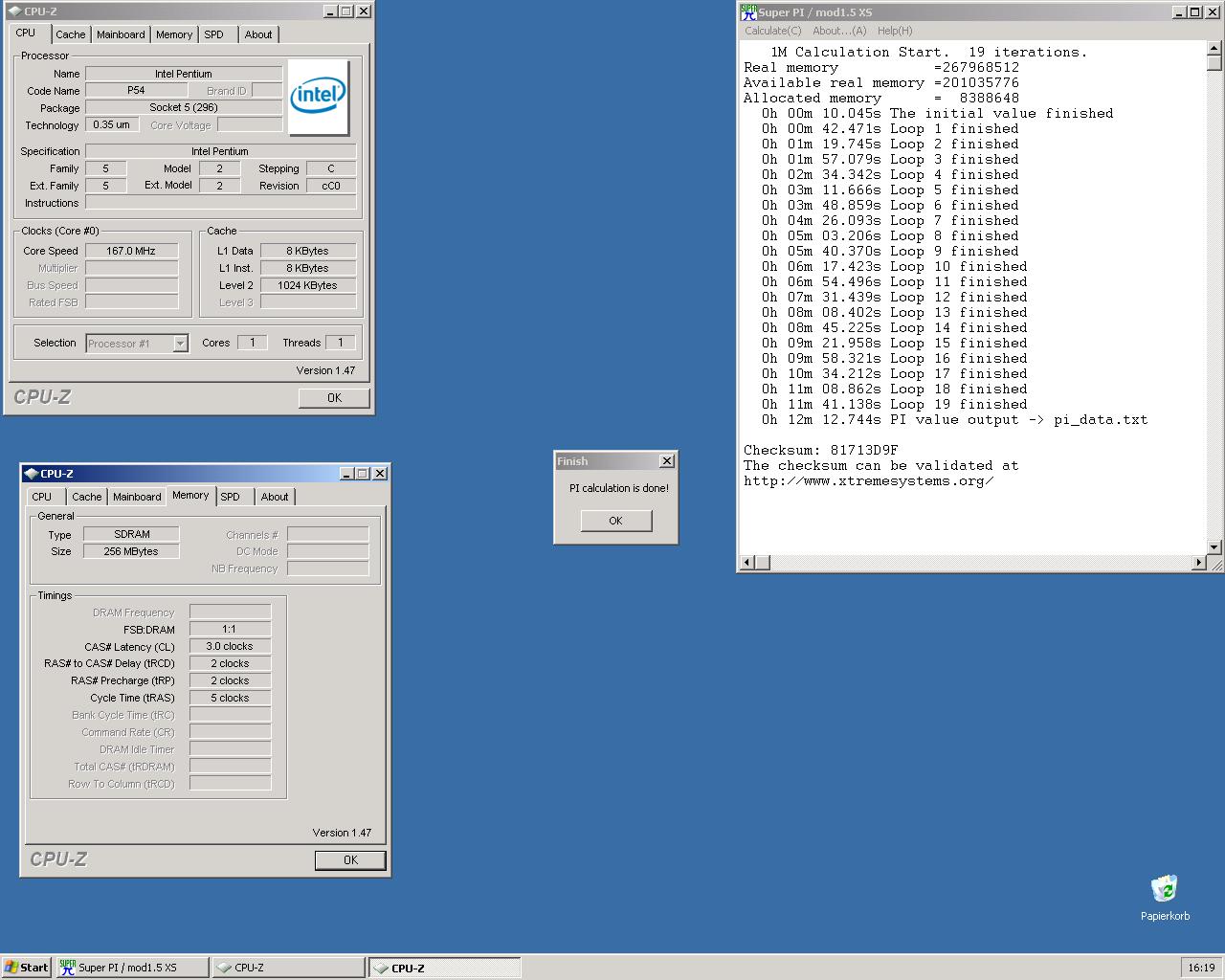
Task: Click Technology field 0.35 um
Action: (x=112, y=124)
